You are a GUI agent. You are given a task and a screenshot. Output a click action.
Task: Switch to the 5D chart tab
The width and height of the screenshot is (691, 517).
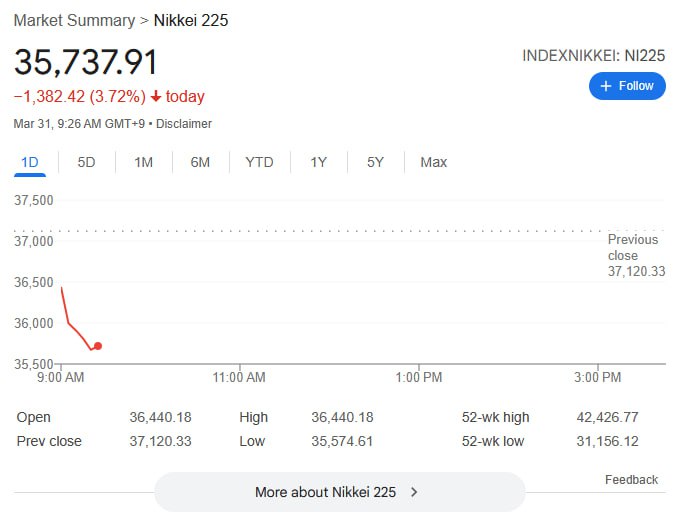click(87, 162)
